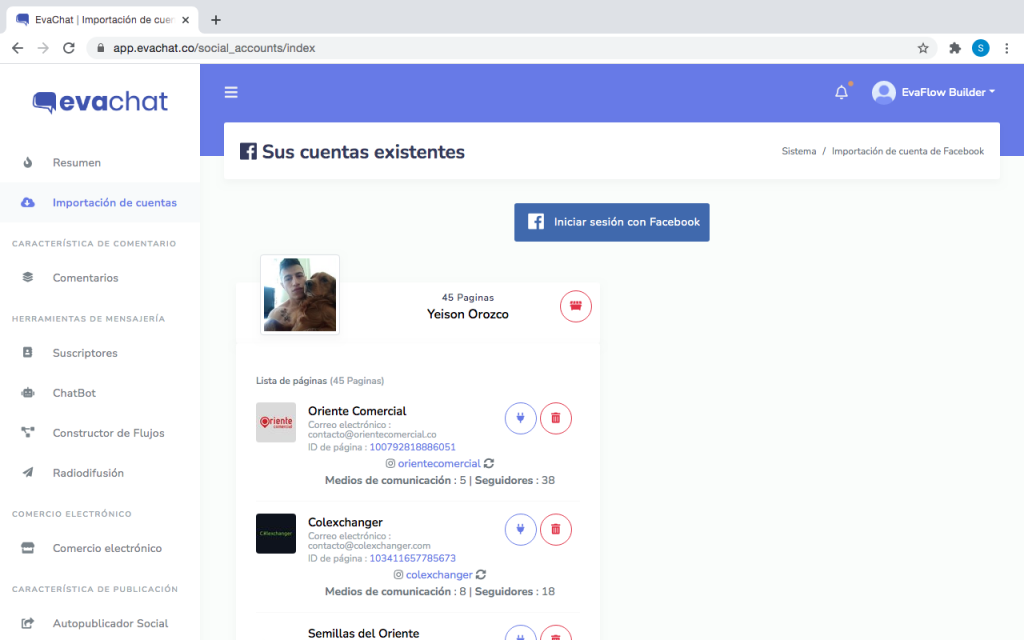Delete the Colexchanger page
Screen dimensions: 1024x640
[x=556, y=529]
